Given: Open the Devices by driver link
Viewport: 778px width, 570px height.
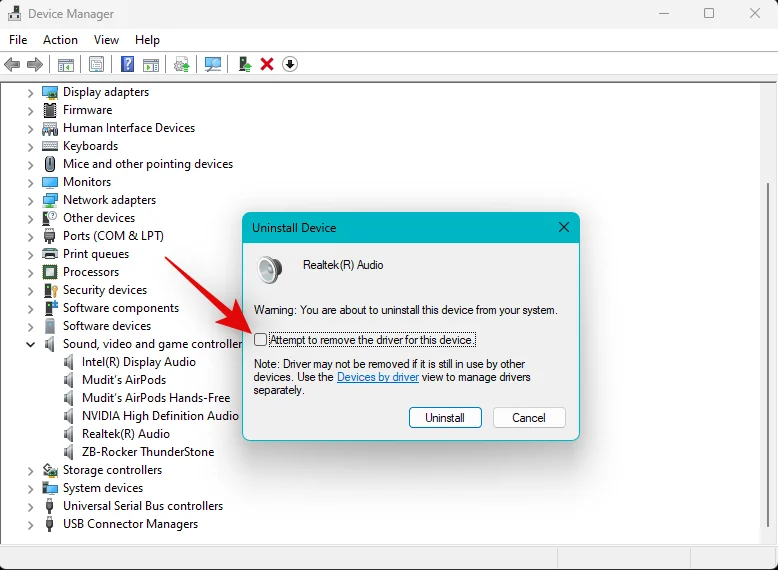Looking at the screenshot, I should (377, 377).
